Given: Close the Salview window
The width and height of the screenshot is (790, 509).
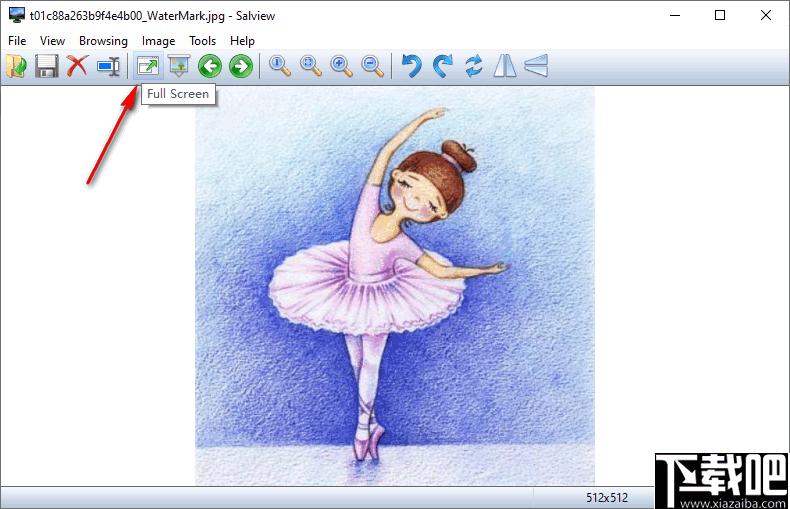Looking at the screenshot, I should [x=766, y=15].
